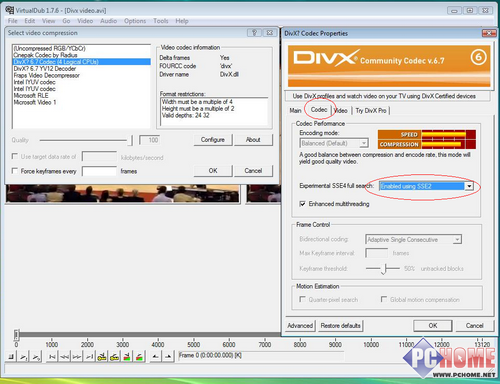The height and width of the screenshot is (384, 500).
Task: Enable Quarter-pixel search checkbox
Action: [x=302, y=299]
